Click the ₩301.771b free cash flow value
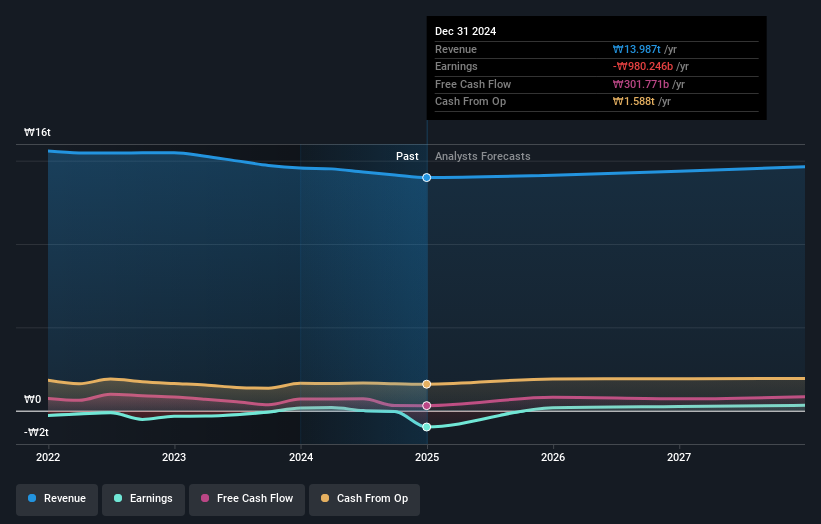 [641, 84]
